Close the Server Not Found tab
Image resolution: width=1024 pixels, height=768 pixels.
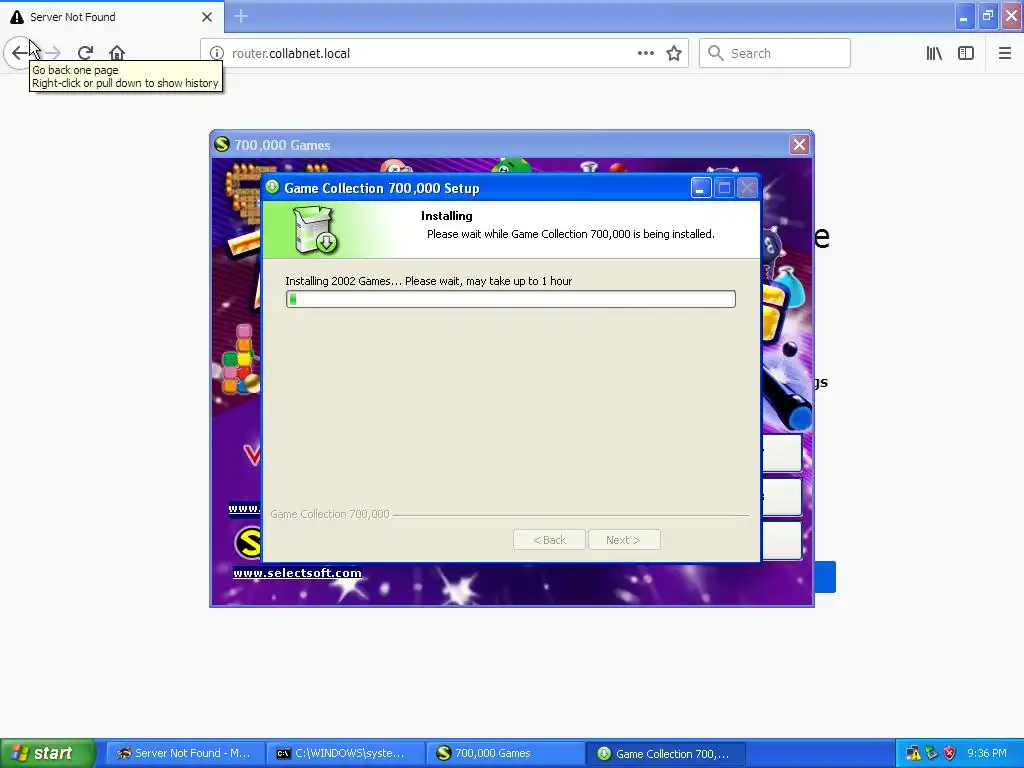[x=207, y=17]
